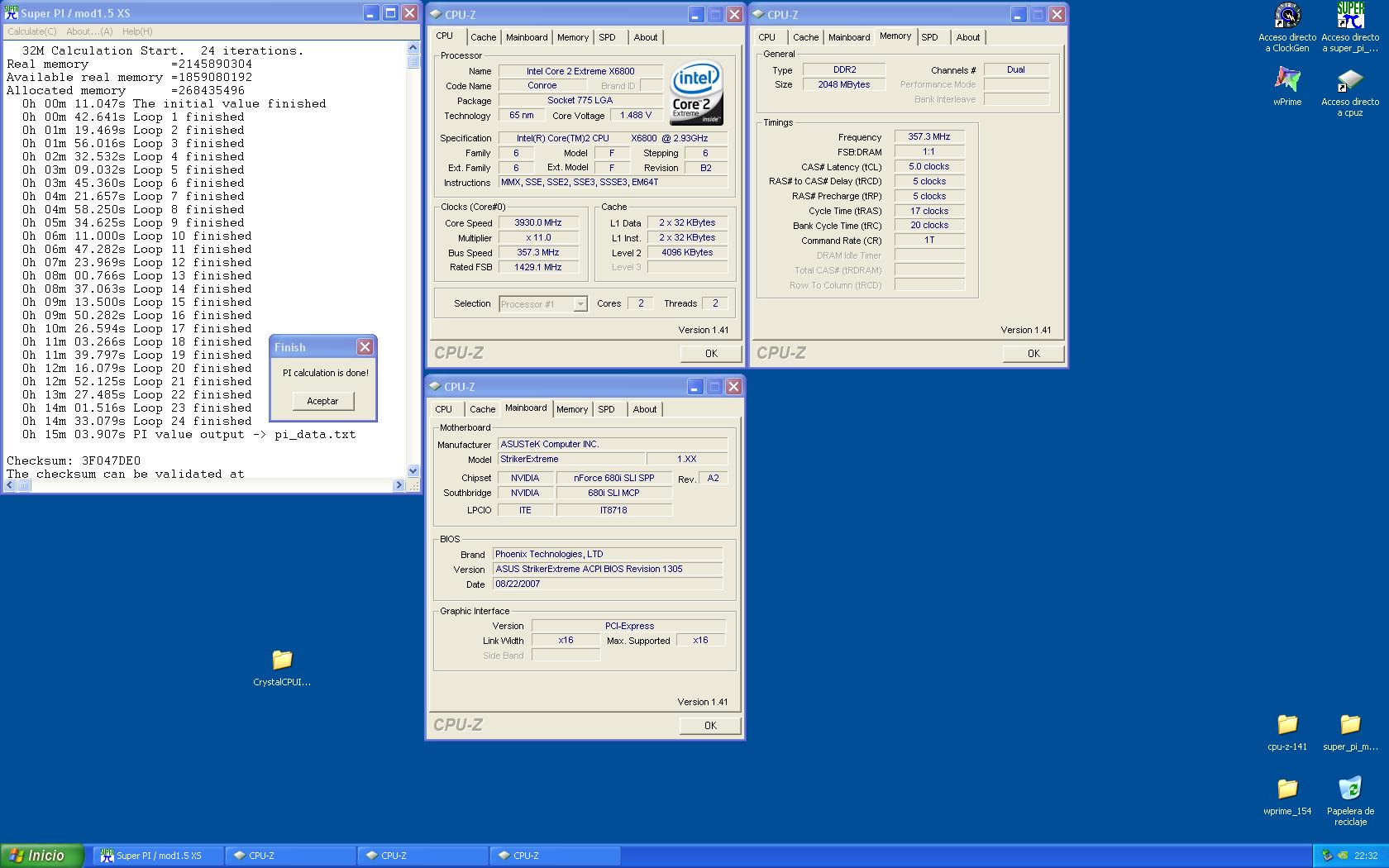
Task: Click Super PI vertical scrollbar down arrow
Action: click(413, 470)
